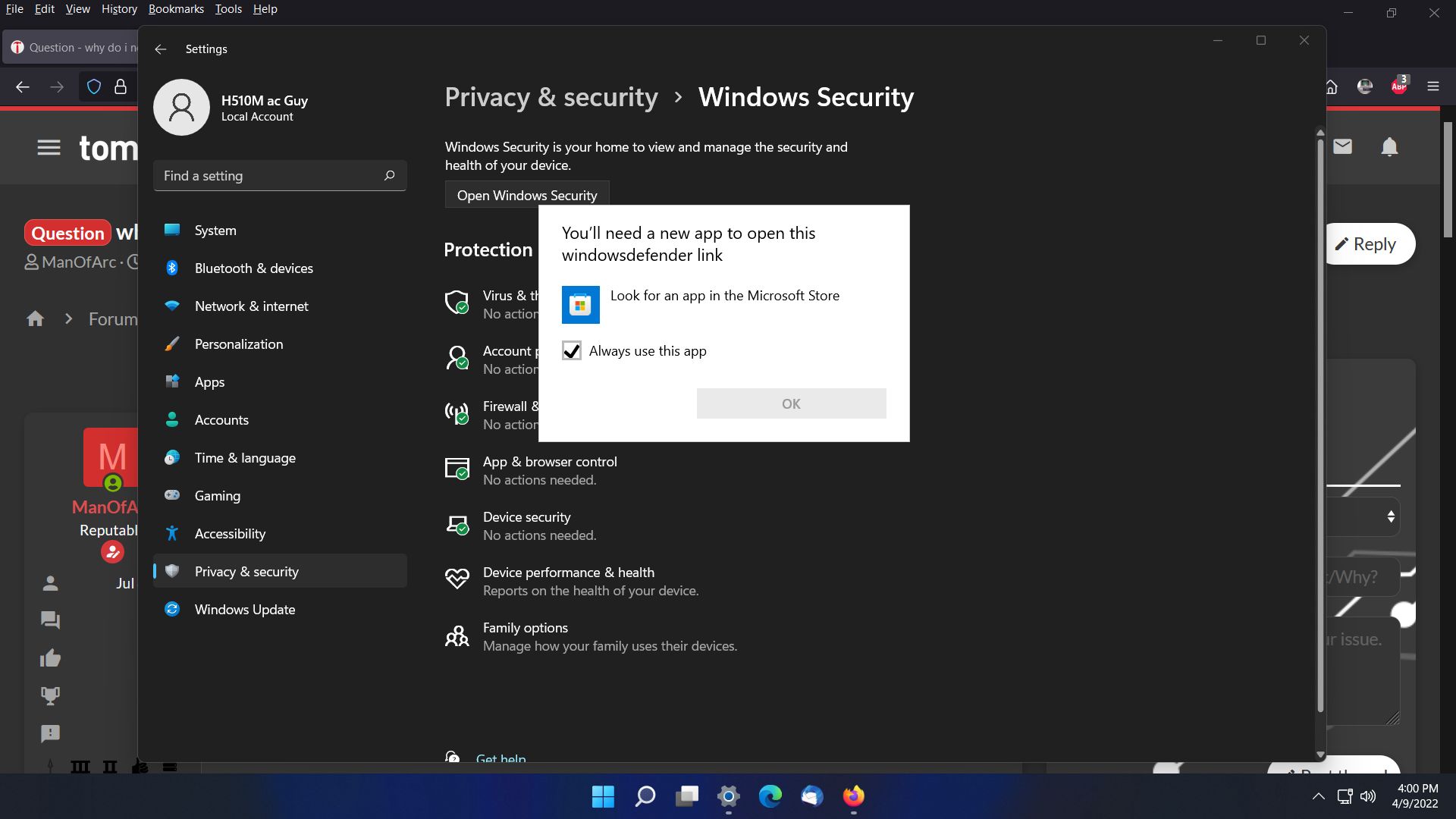Open the Account protection icon
The height and width of the screenshot is (819, 1456).
coord(457,357)
